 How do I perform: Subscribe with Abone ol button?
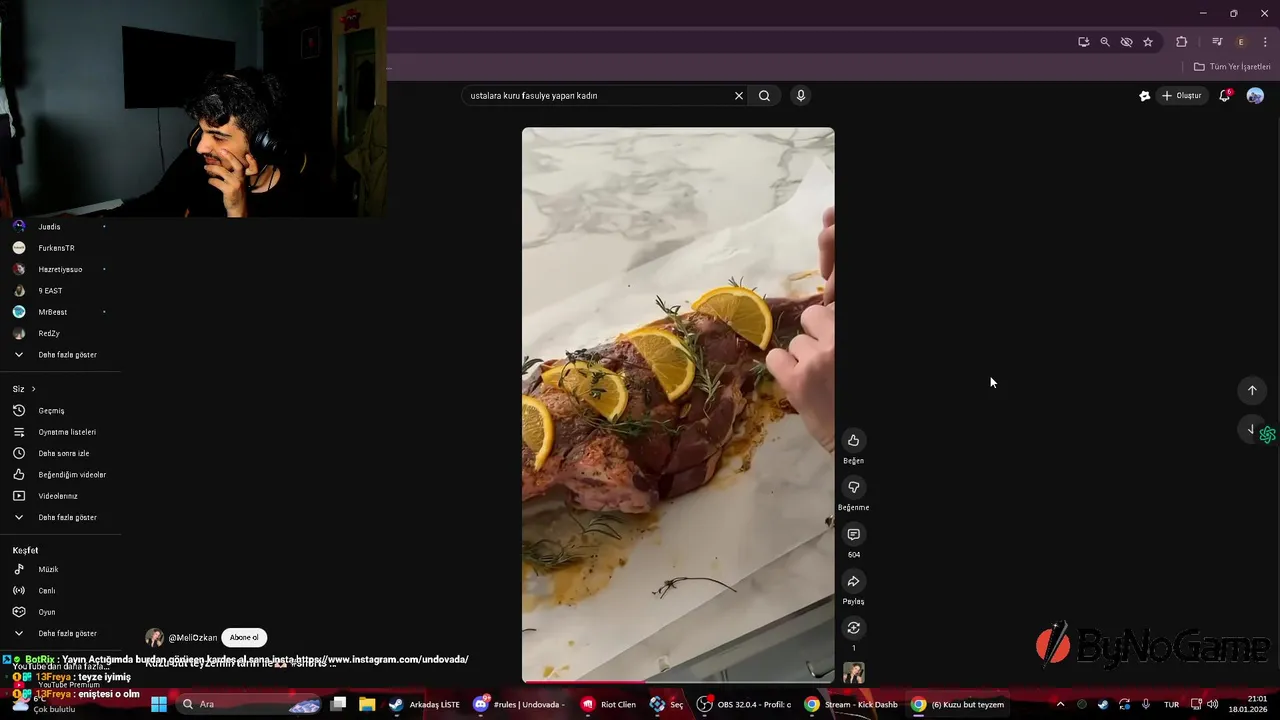(244, 637)
